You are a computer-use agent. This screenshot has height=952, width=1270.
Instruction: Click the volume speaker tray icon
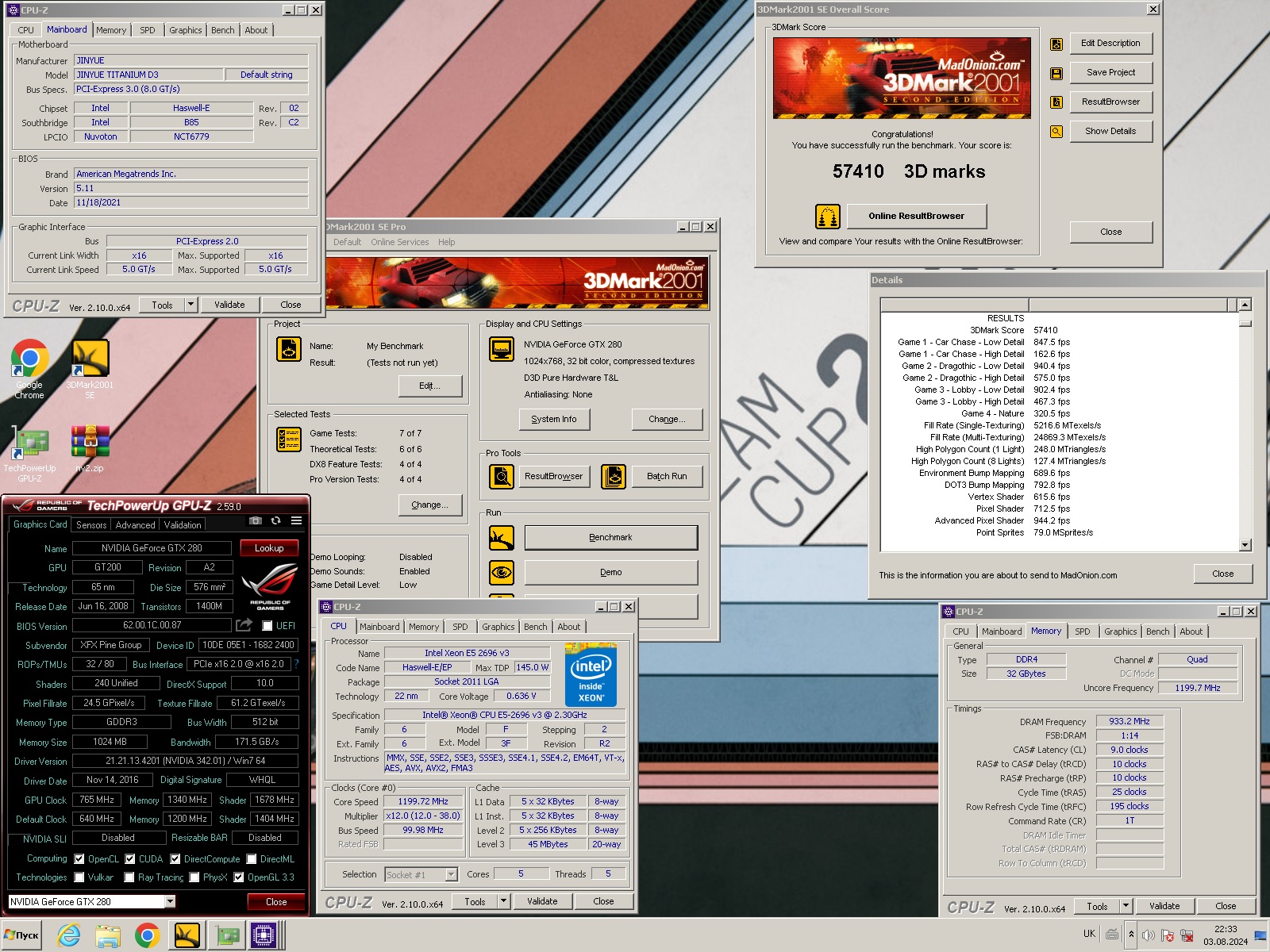pos(1148,935)
